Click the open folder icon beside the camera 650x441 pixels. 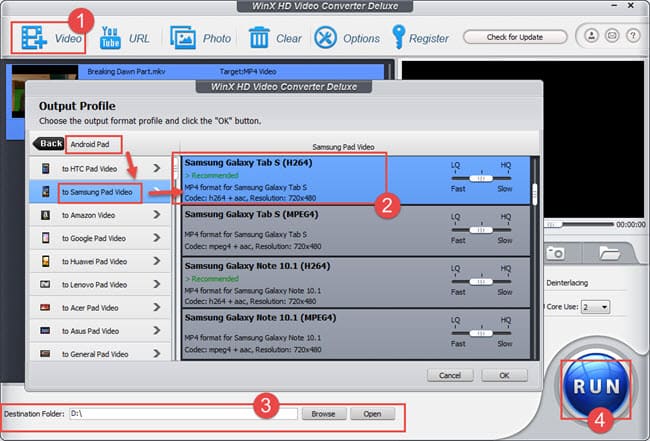click(x=609, y=252)
